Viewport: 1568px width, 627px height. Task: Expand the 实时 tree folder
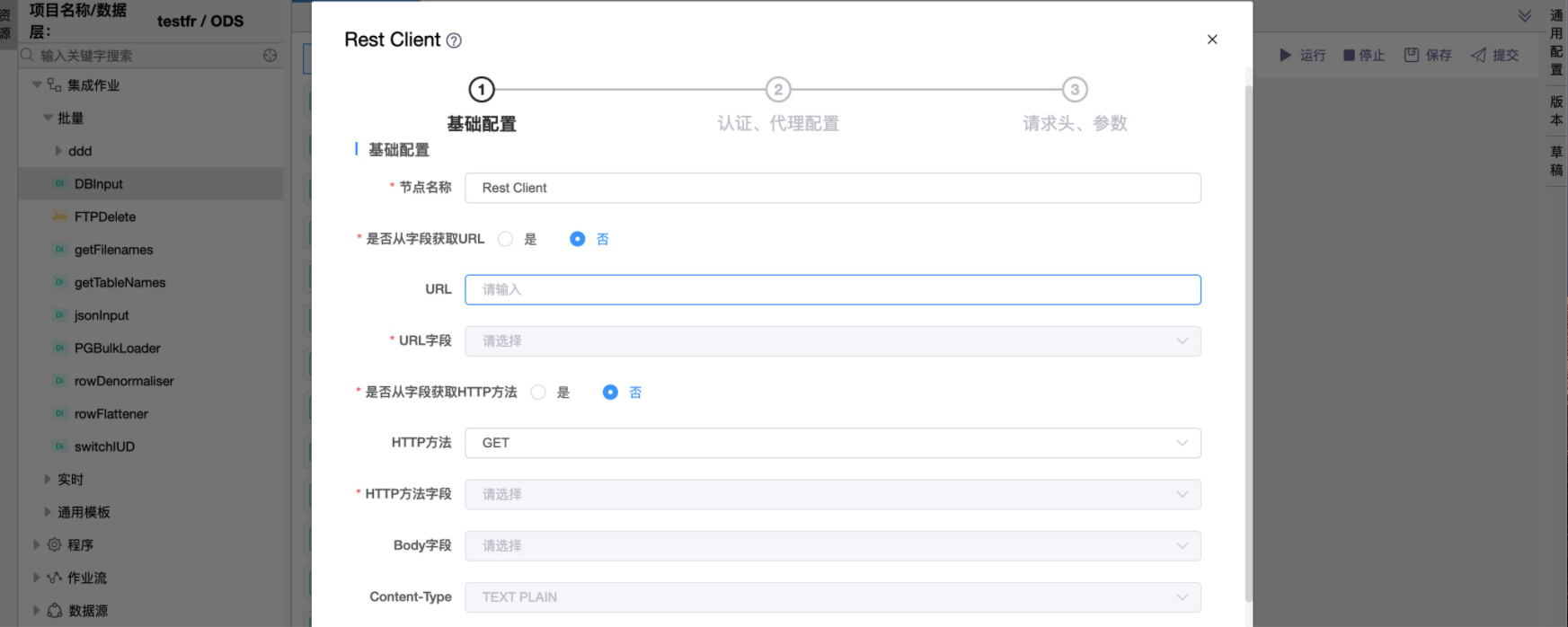48,480
